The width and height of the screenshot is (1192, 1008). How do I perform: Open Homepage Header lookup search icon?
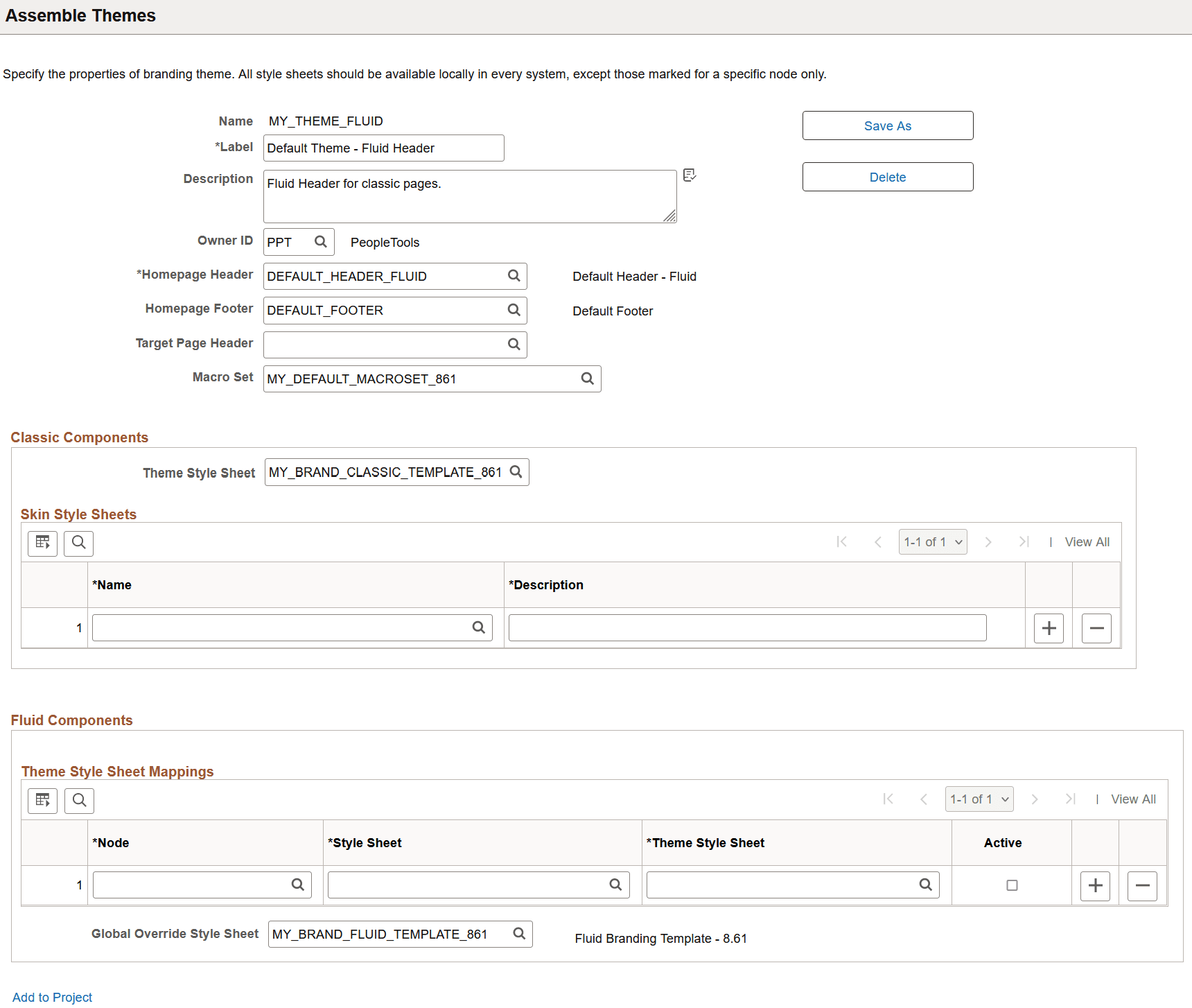coord(514,276)
